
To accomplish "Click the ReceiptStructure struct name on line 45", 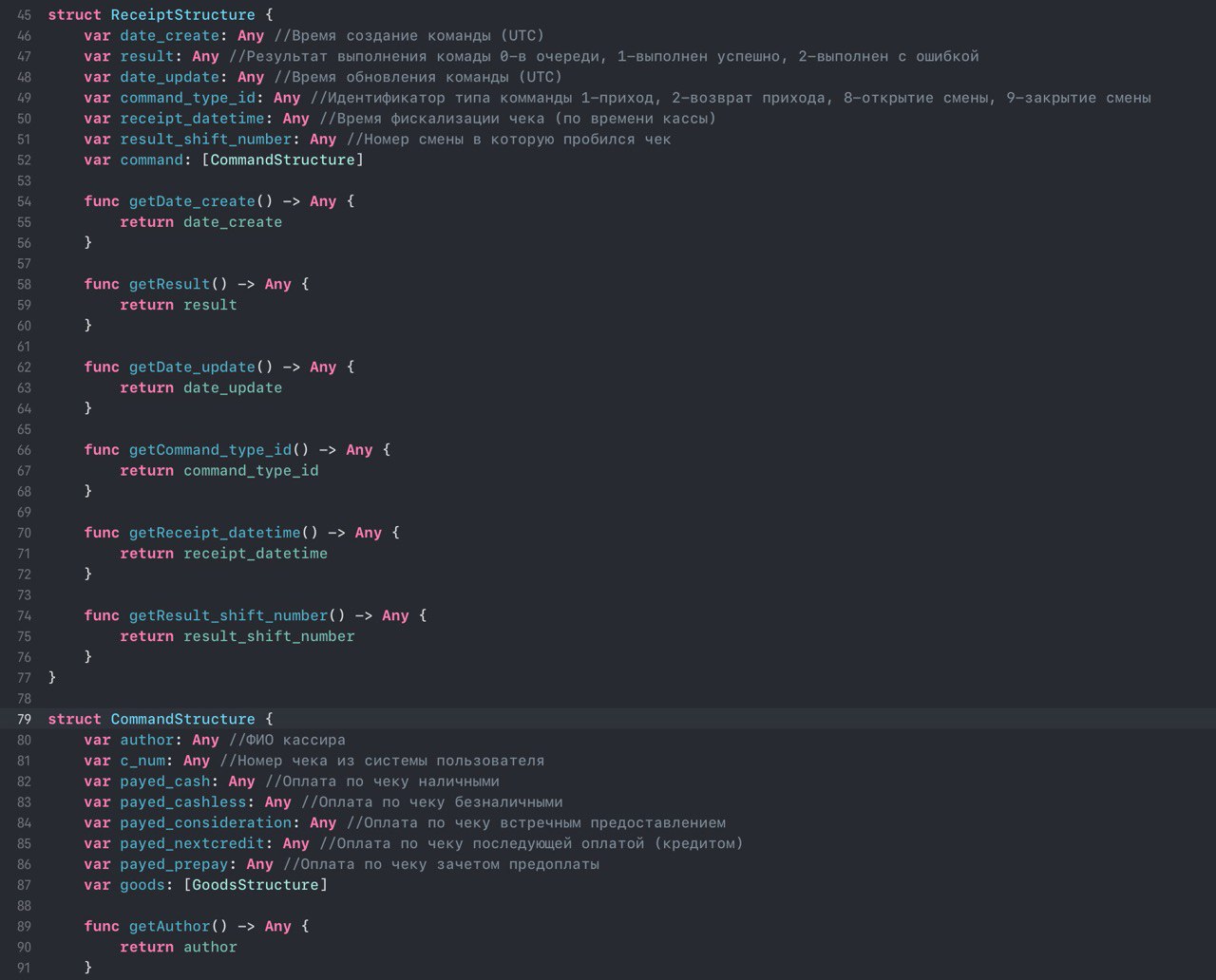I will coord(182,15).
